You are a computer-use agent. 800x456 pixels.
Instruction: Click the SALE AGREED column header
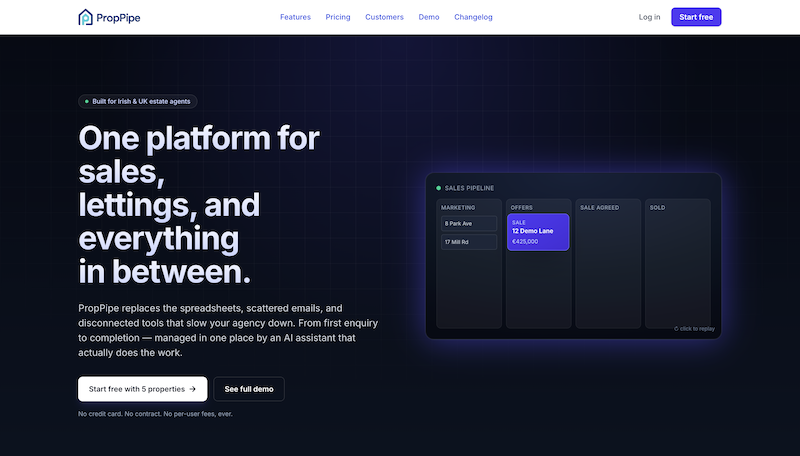[599, 208]
